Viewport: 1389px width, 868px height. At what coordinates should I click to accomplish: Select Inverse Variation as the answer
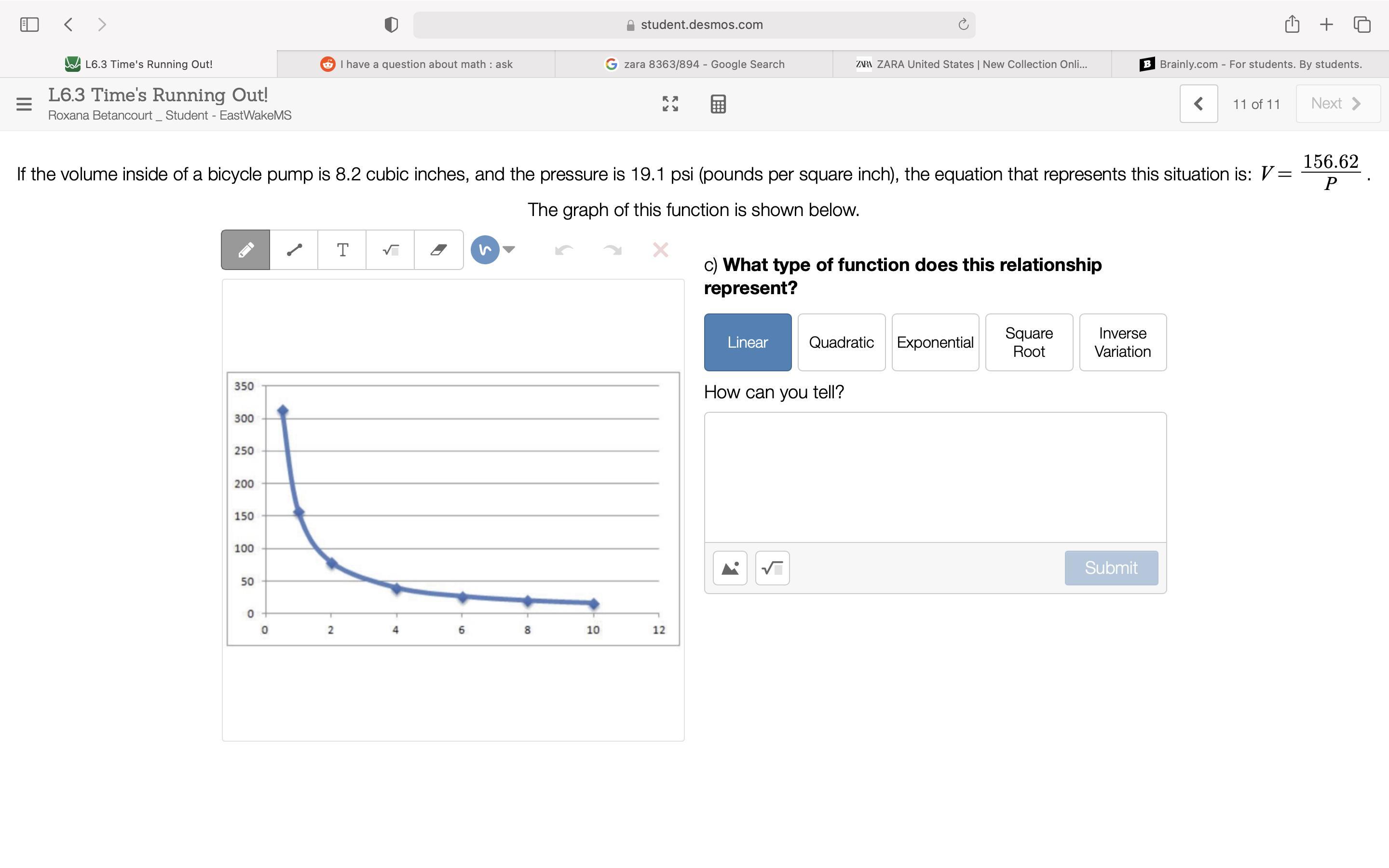click(x=1122, y=342)
